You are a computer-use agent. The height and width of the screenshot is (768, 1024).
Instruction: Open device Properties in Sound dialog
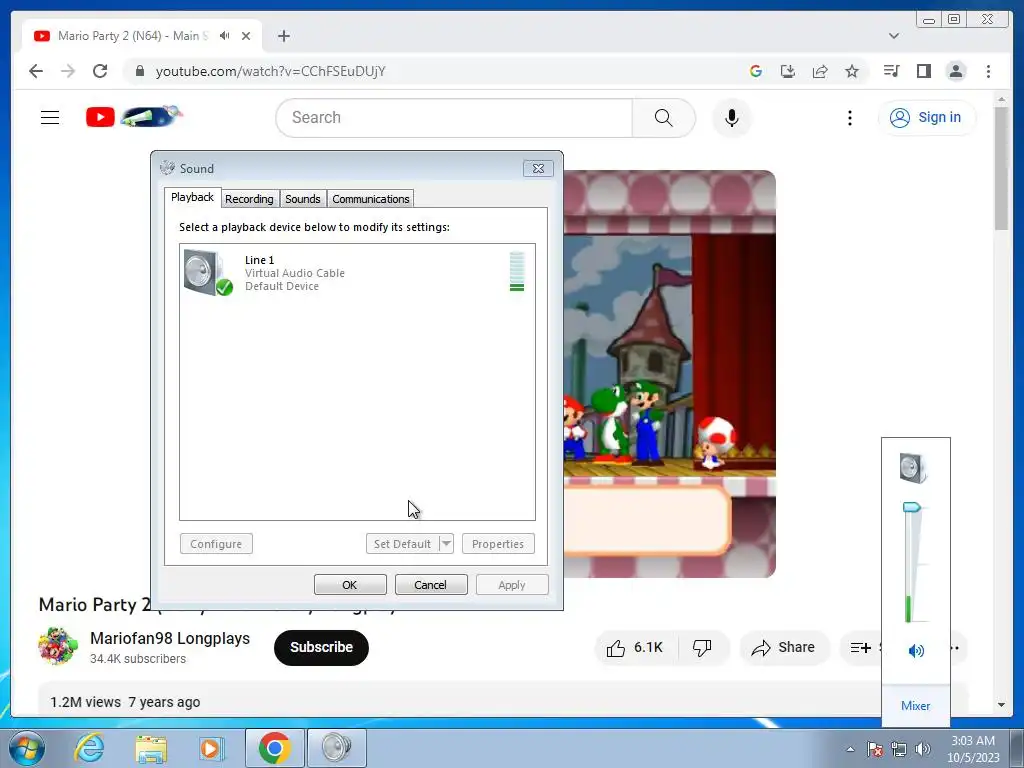[x=498, y=544]
